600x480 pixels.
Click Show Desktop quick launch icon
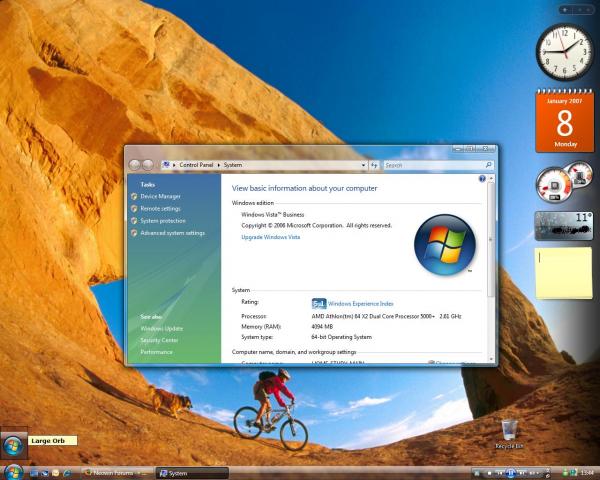pos(34,473)
